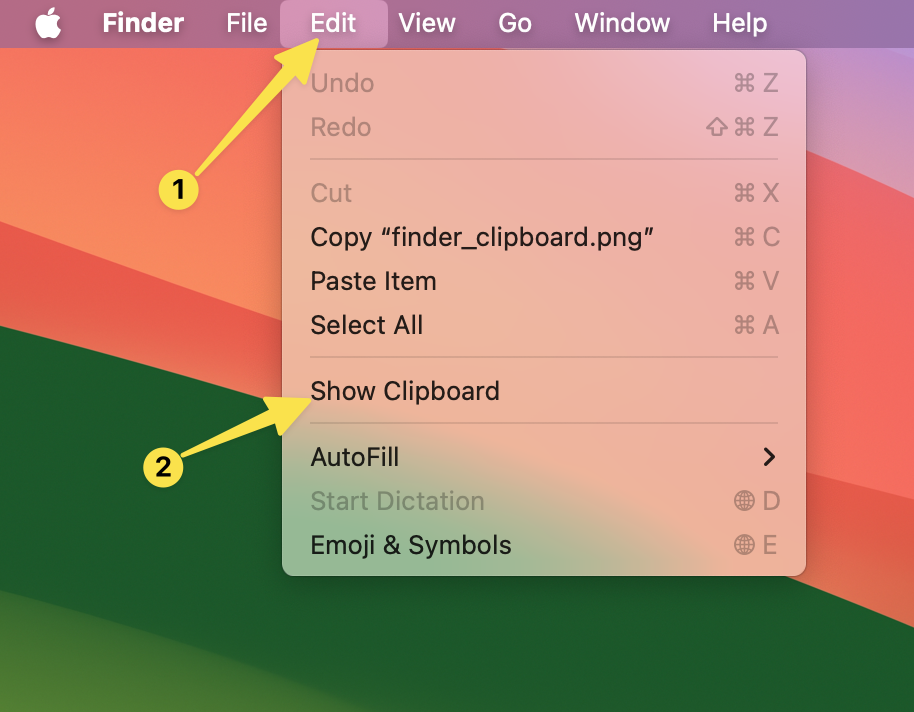Select Show Clipboard from the Edit menu

pyautogui.click(x=404, y=391)
